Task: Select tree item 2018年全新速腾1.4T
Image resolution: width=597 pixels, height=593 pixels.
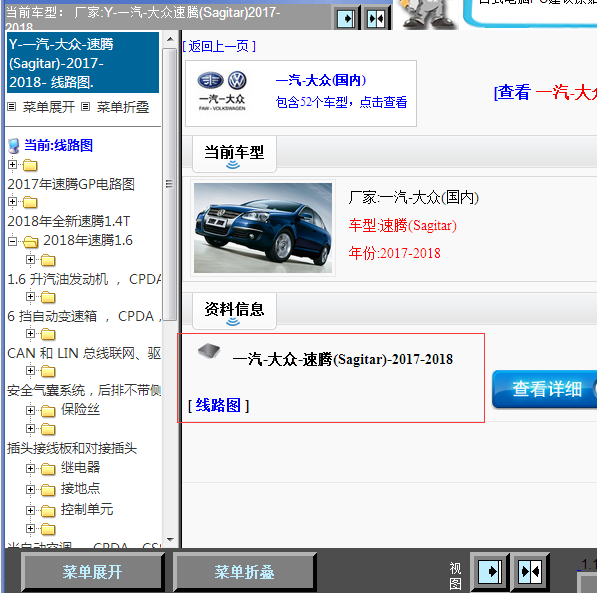Action: click(x=69, y=221)
